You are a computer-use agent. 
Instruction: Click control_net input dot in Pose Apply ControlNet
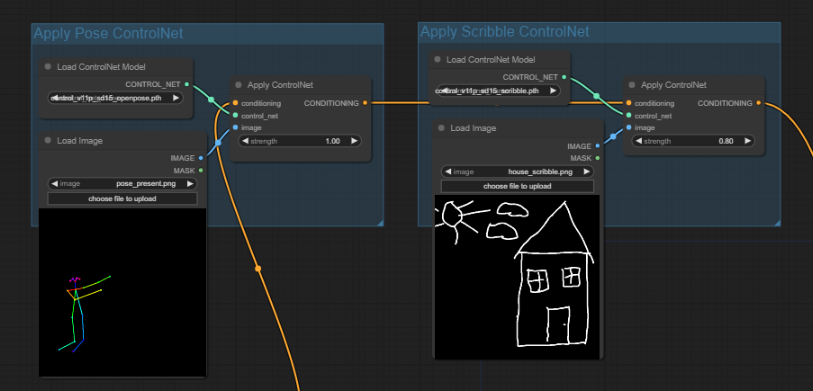(x=235, y=116)
